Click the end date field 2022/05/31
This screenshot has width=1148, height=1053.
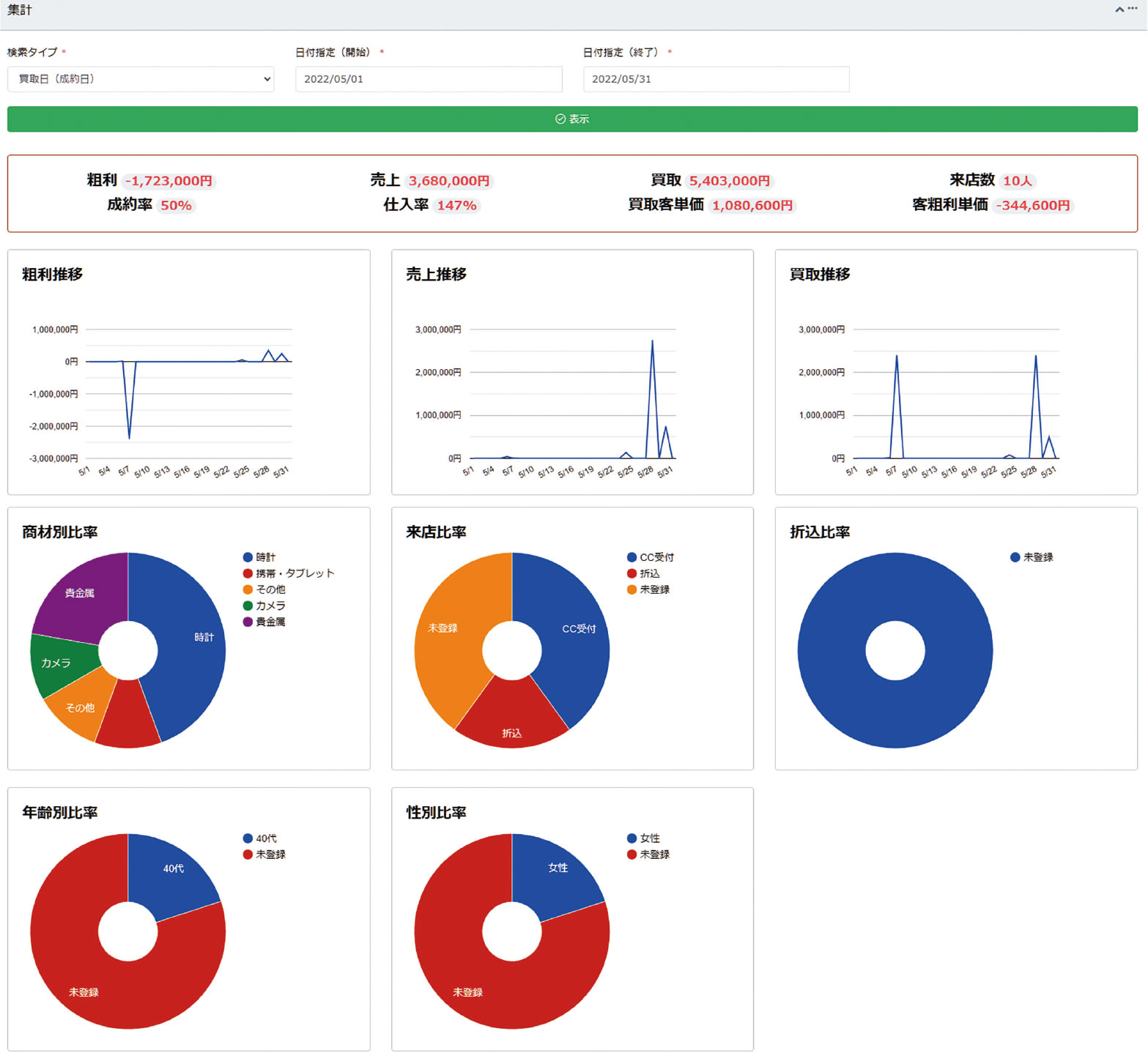(x=716, y=79)
